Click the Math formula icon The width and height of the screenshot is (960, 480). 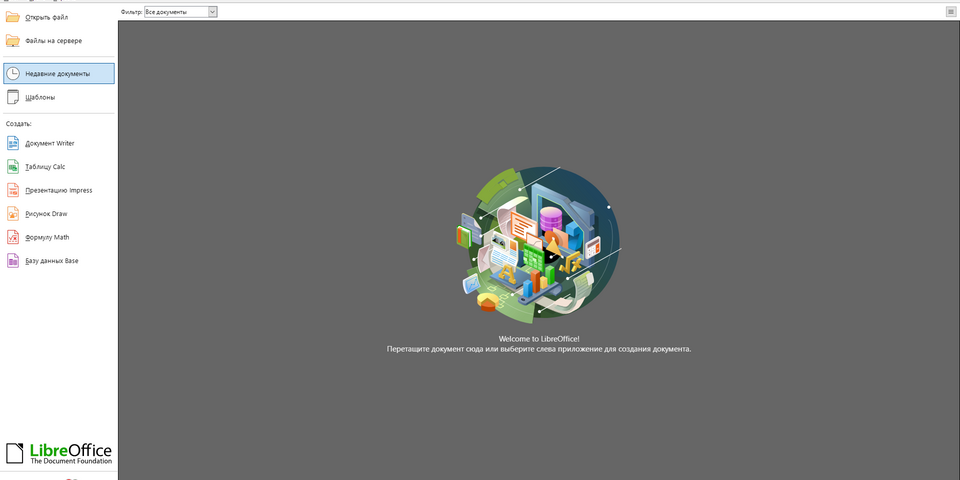pyautogui.click(x=13, y=237)
